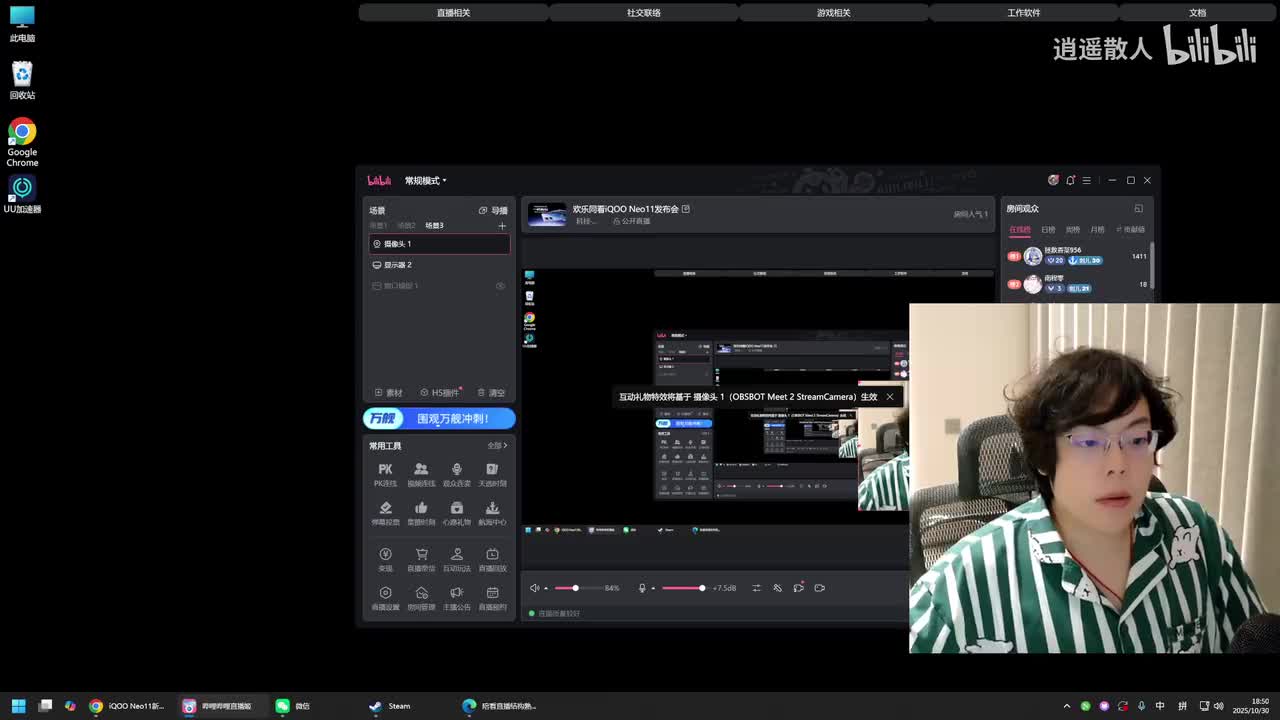
Task: Click the Google Chrome desktop shortcut
Action: (22, 144)
